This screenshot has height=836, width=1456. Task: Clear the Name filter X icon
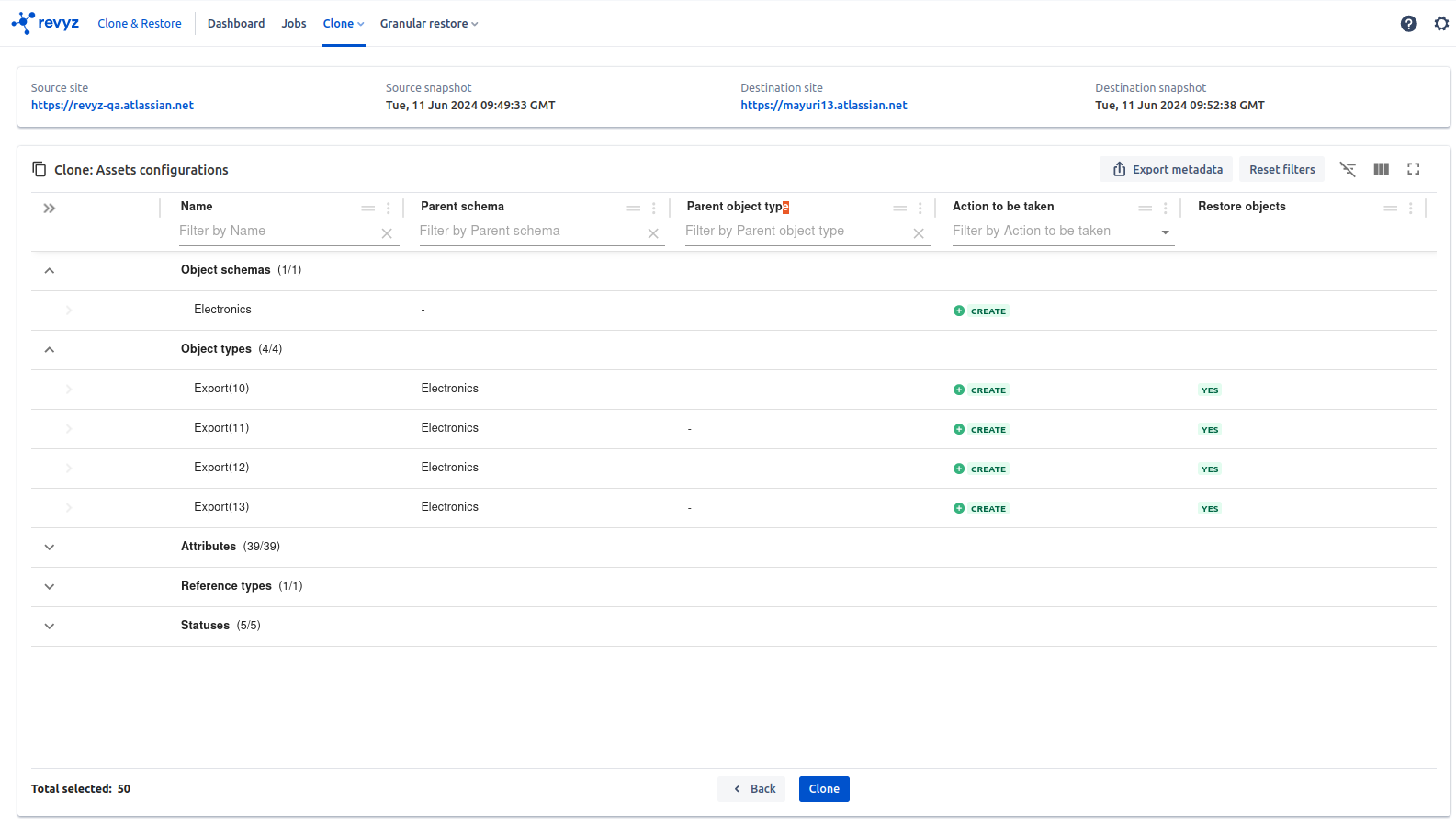(x=387, y=233)
